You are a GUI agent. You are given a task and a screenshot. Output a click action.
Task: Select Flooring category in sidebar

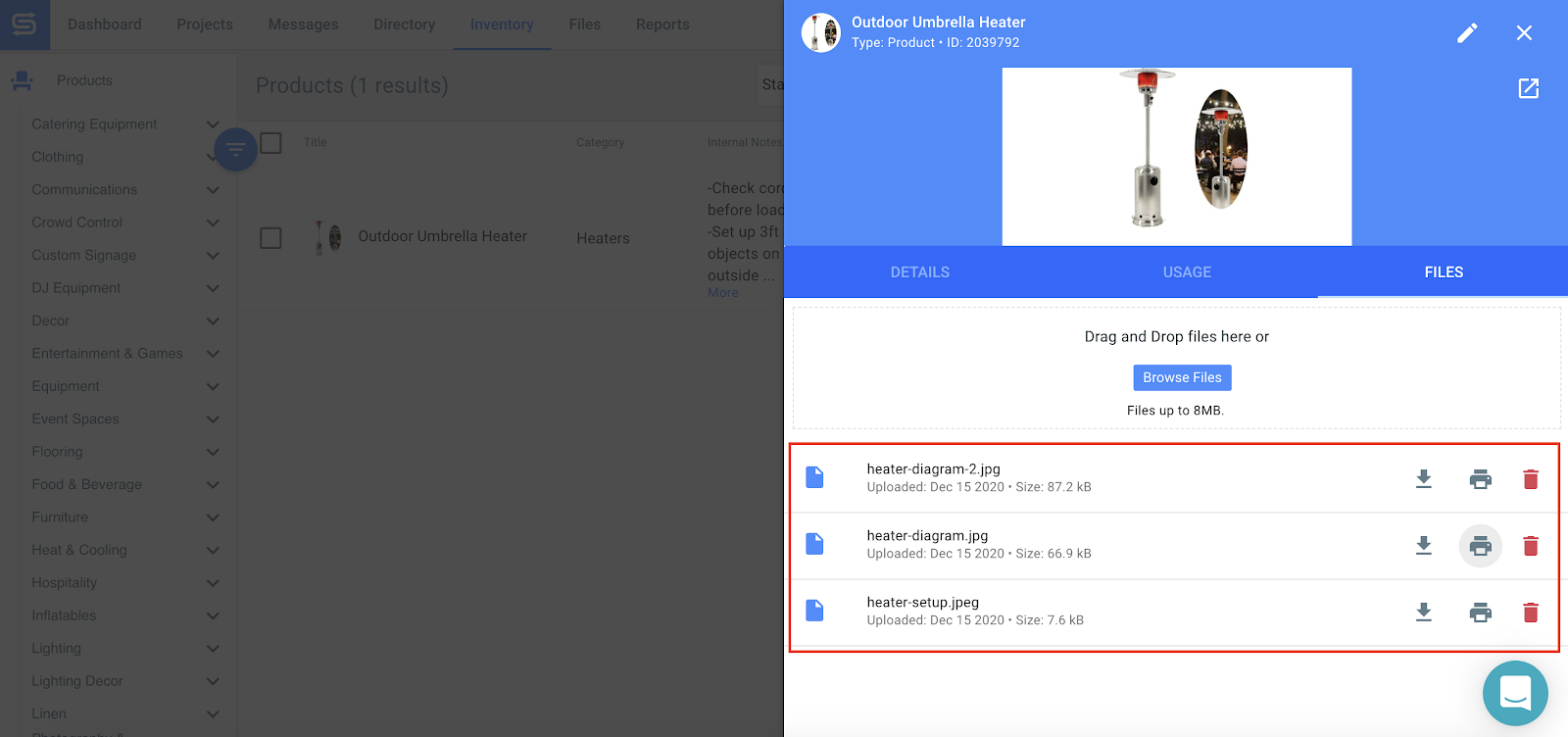(57, 452)
